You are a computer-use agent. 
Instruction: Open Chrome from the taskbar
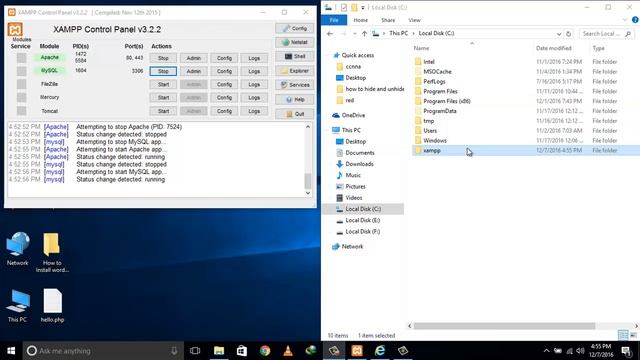[x=265, y=351]
